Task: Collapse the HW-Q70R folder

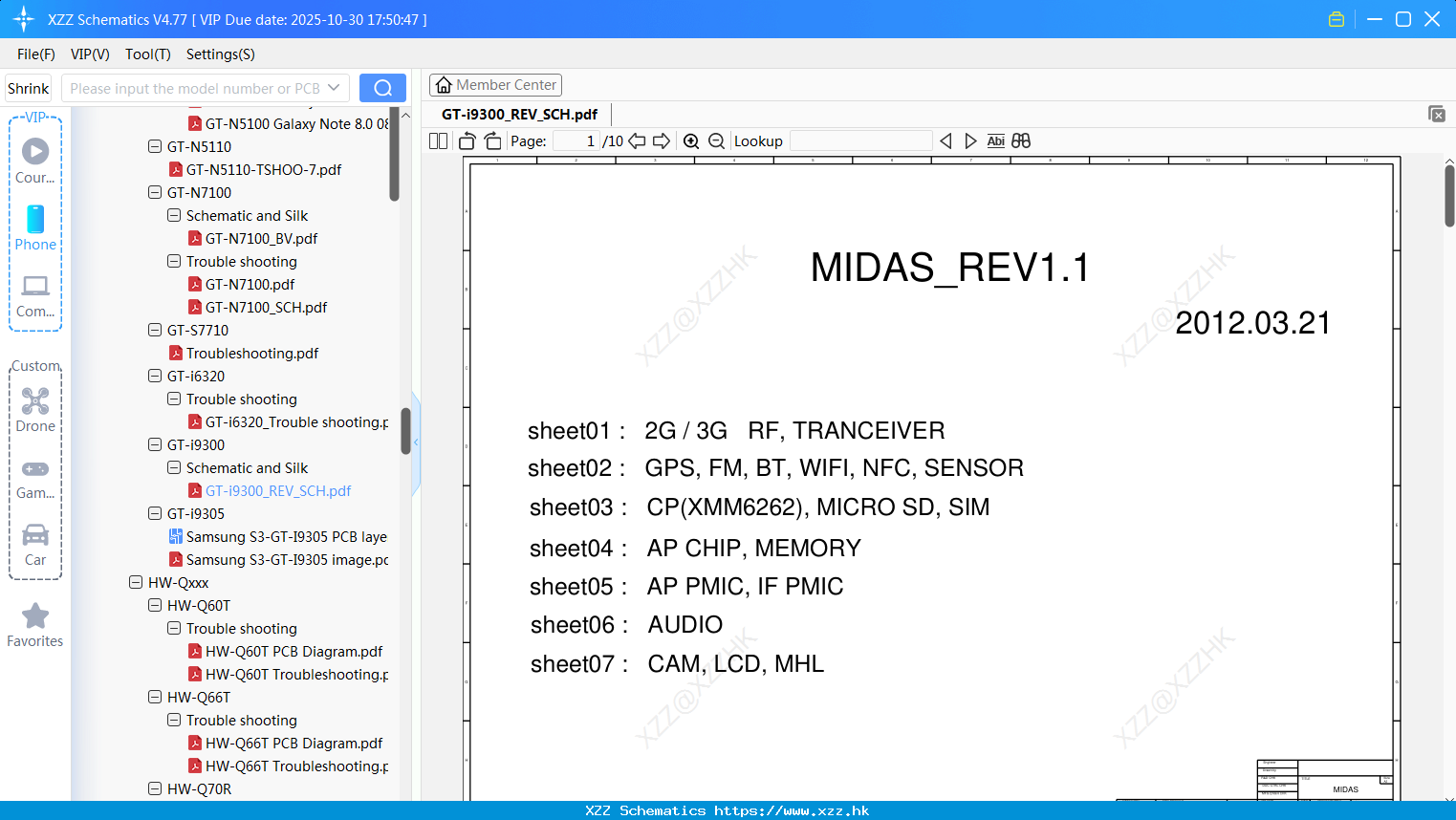Action: [155, 788]
